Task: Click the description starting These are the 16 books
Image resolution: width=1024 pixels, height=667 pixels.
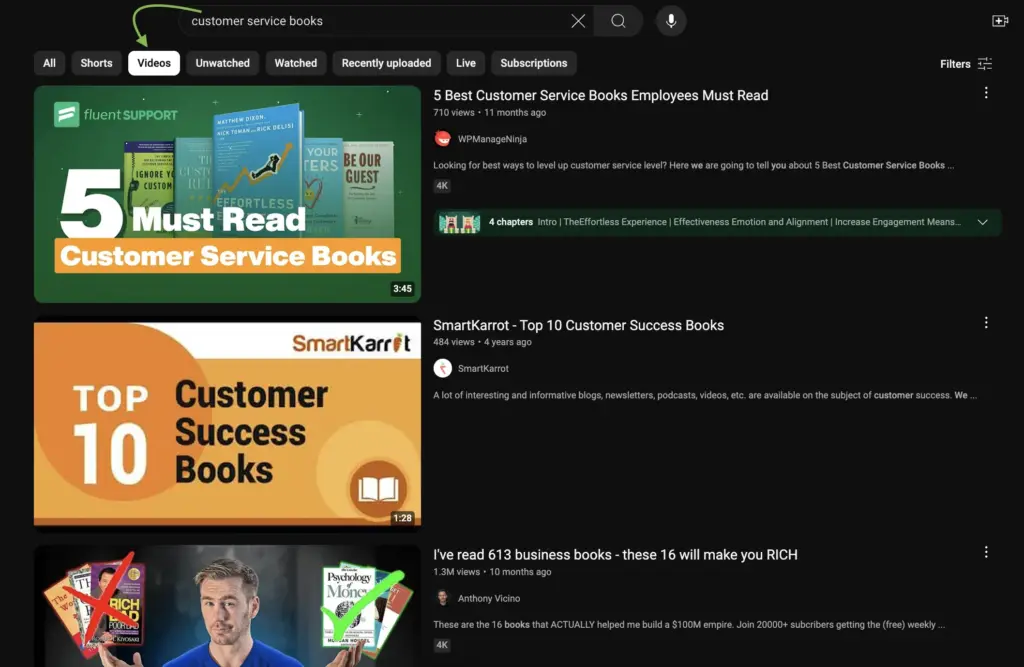Action: [689, 625]
